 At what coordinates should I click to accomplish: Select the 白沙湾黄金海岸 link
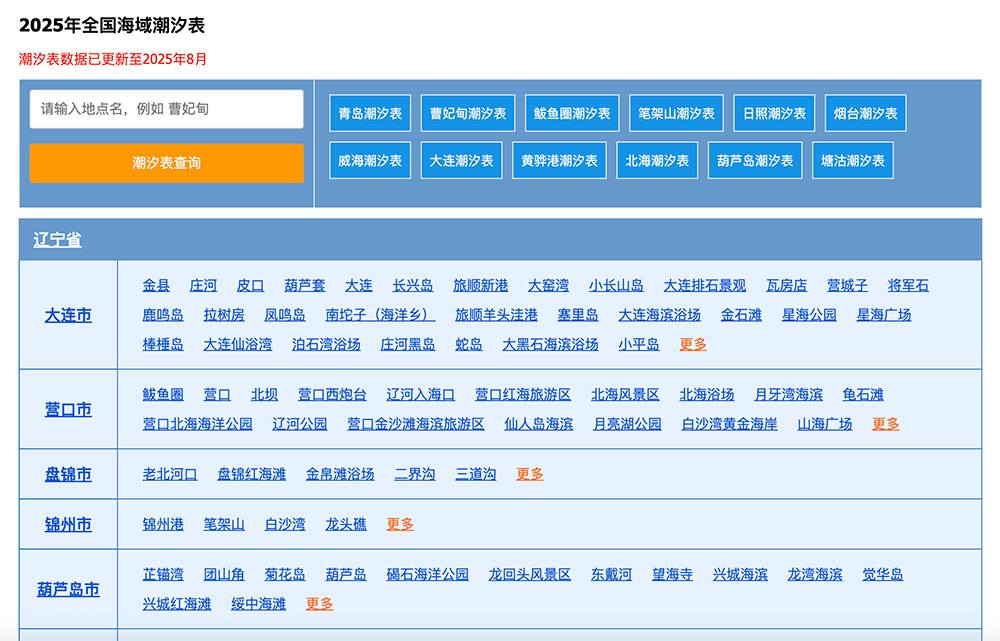(x=730, y=424)
